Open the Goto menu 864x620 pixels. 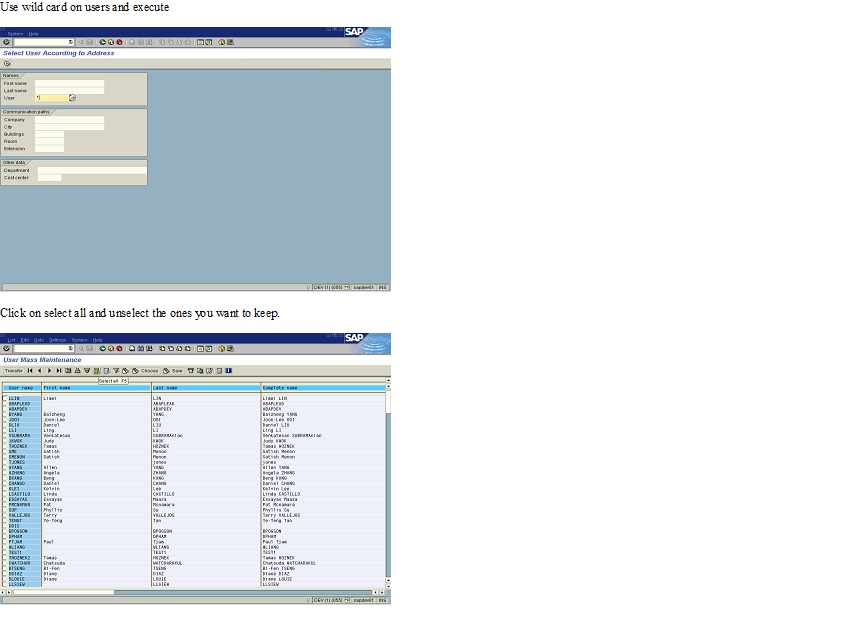[38, 340]
